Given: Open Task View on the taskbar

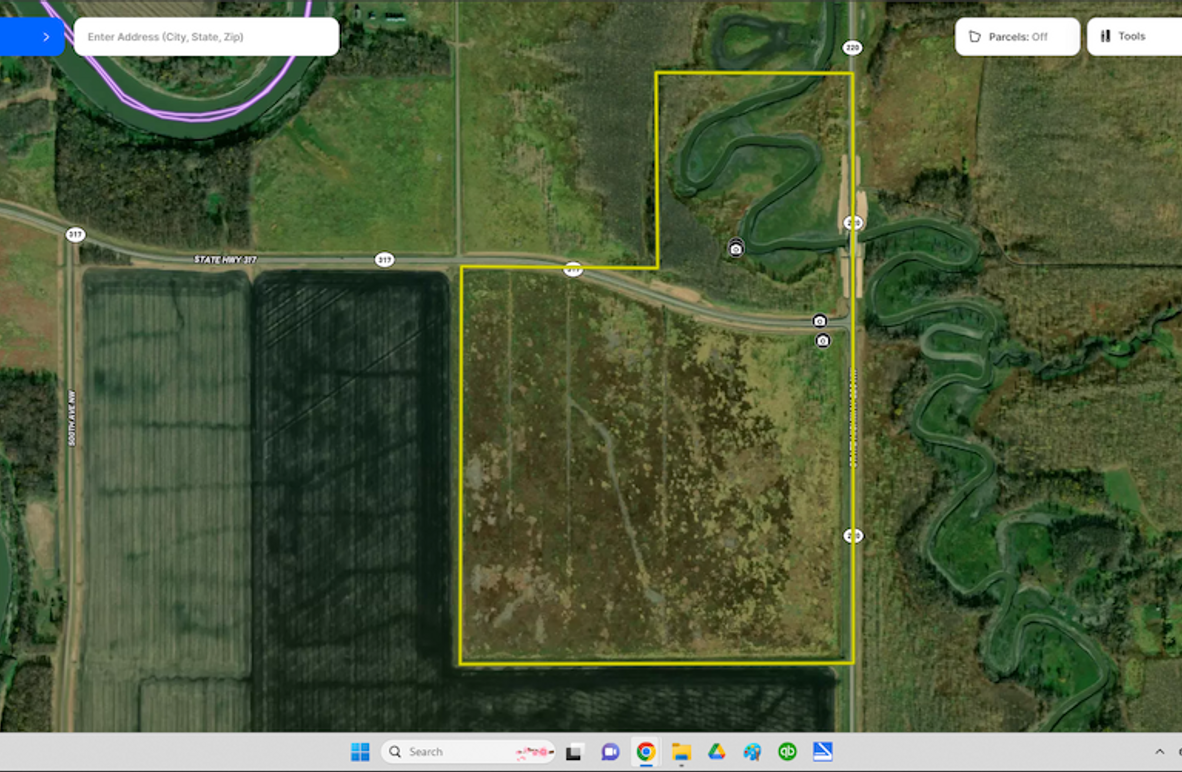Looking at the screenshot, I should click(574, 752).
